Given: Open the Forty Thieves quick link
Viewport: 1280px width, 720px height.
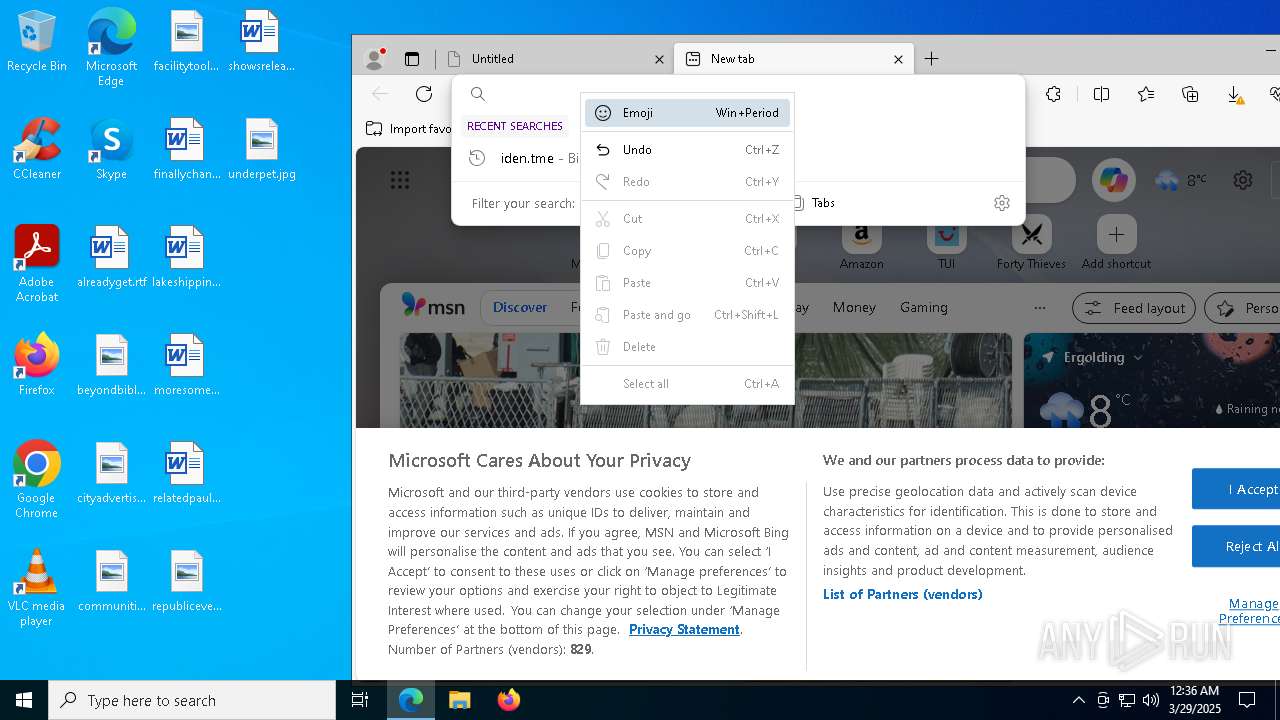Looking at the screenshot, I should click(x=1031, y=244).
